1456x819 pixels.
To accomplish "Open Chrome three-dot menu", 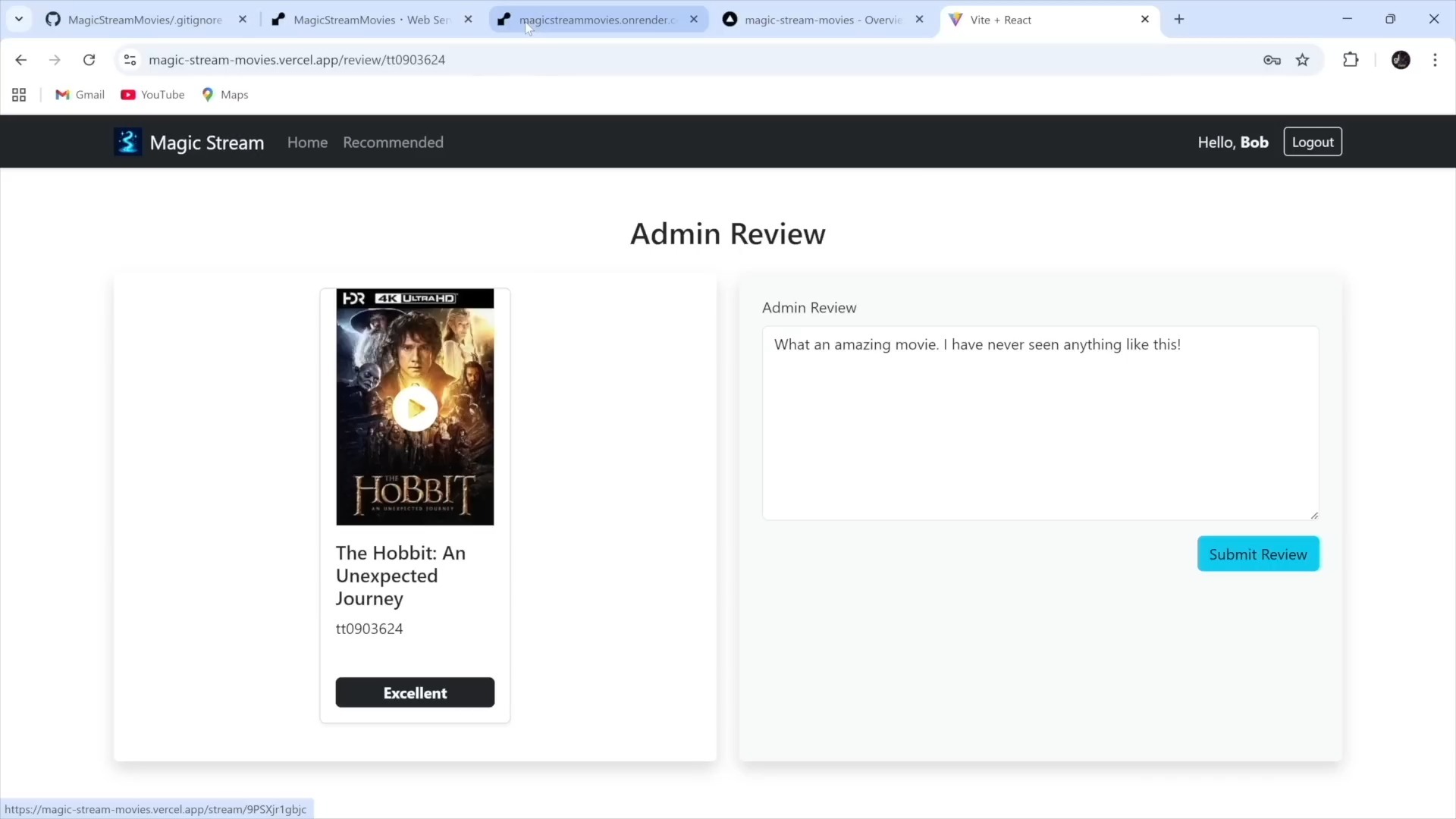I will click(x=1435, y=60).
